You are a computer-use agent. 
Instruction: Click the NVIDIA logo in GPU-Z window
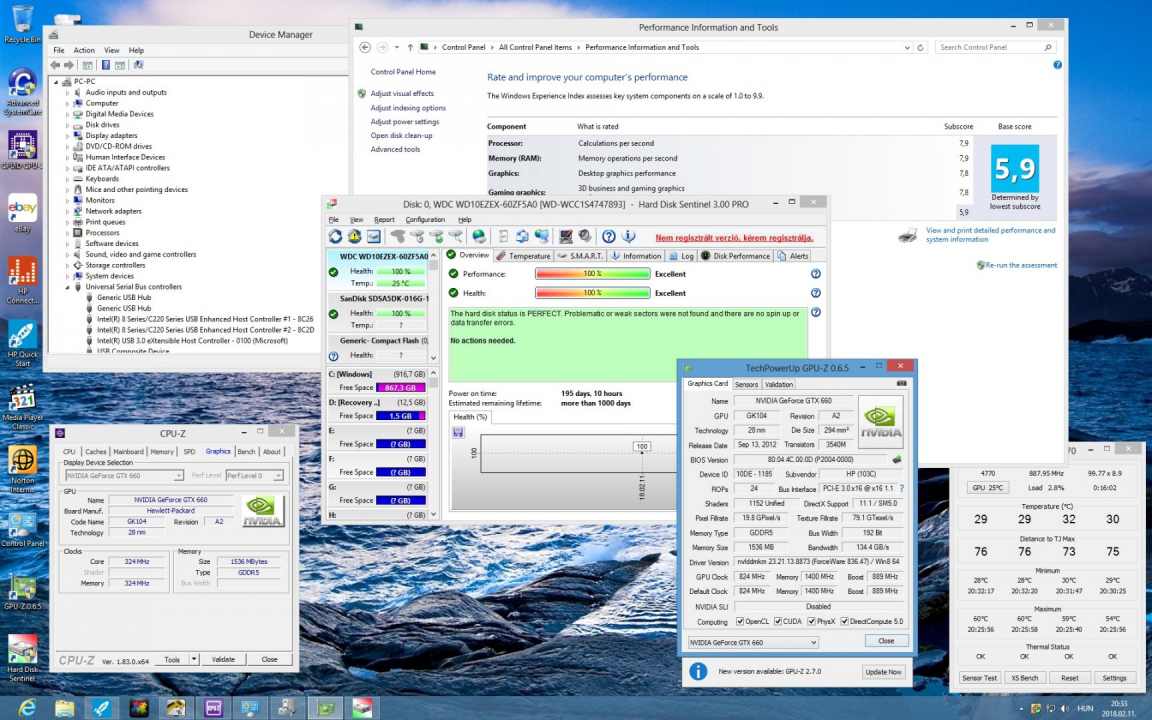pos(880,420)
